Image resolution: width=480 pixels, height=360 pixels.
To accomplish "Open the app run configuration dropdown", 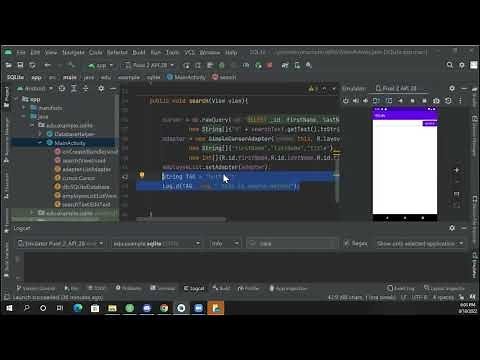I will (101, 65).
